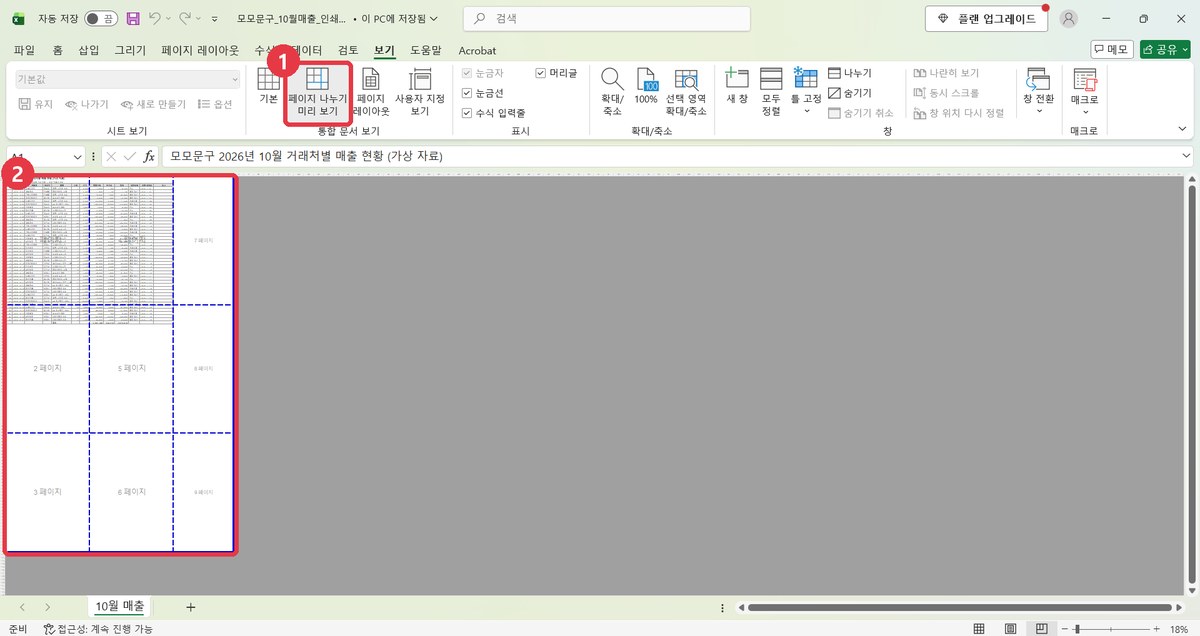Redo the last undone action
Viewport: 1200px width, 636px height.
click(186, 18)
